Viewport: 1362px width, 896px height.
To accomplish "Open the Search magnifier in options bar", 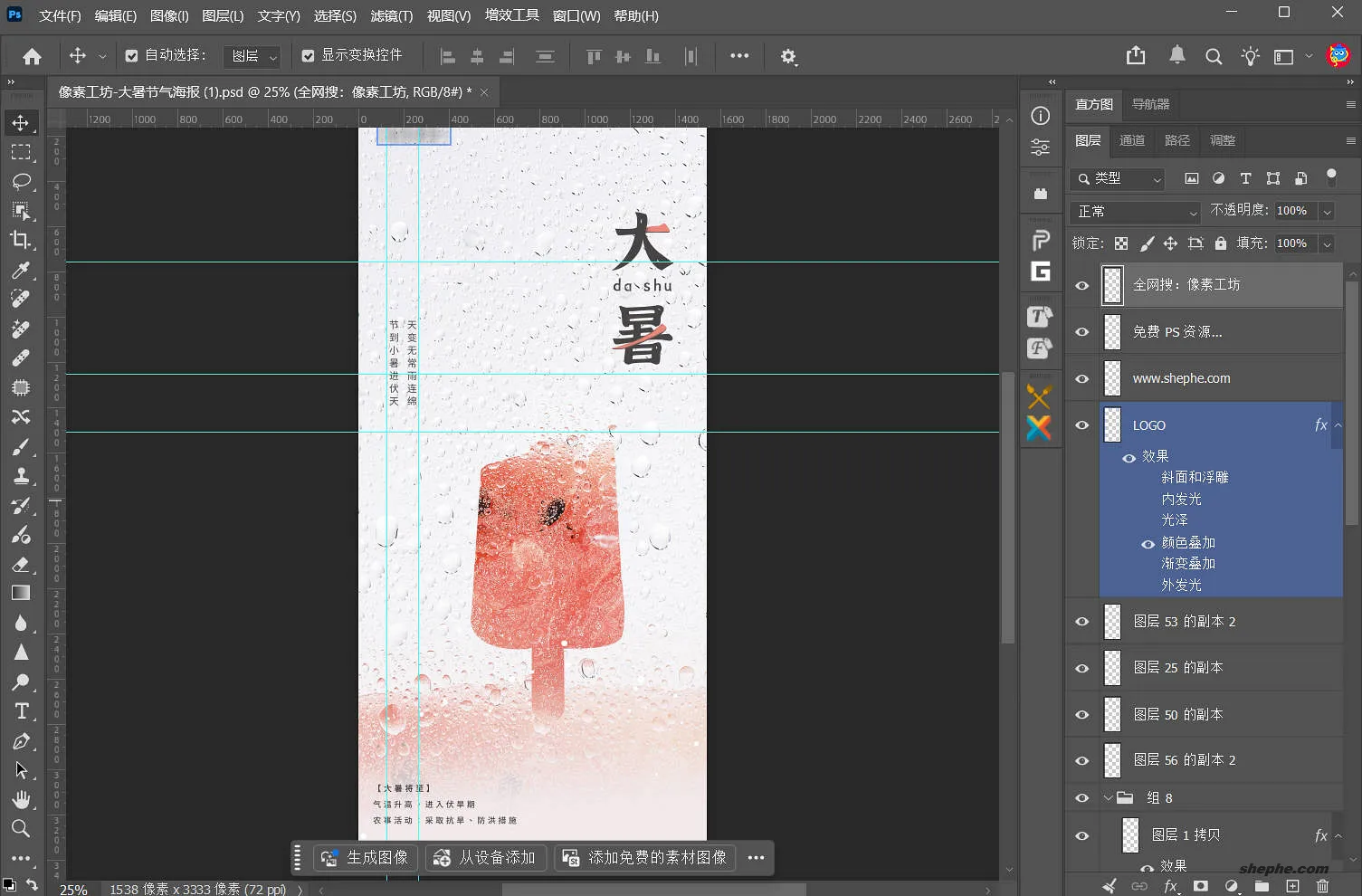I will coord(1214,56).
